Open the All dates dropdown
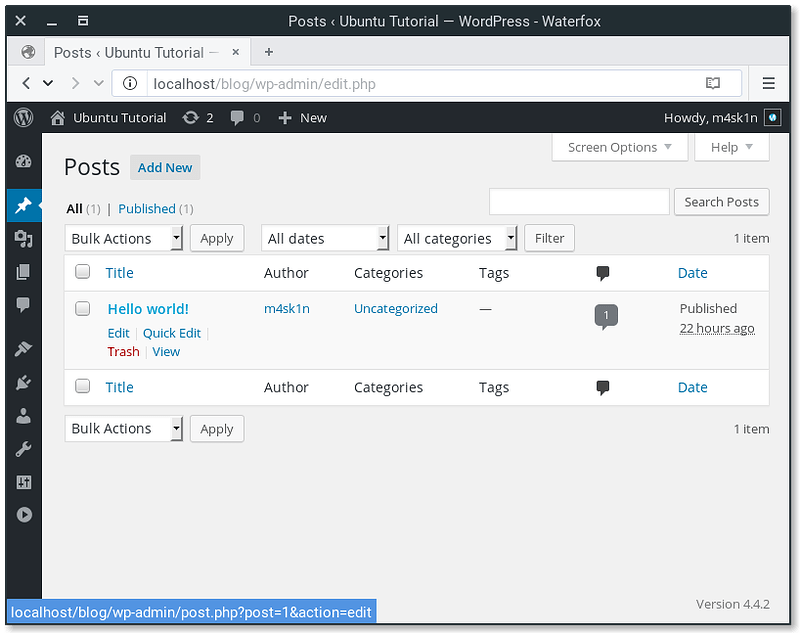 [x=326, y=238]
